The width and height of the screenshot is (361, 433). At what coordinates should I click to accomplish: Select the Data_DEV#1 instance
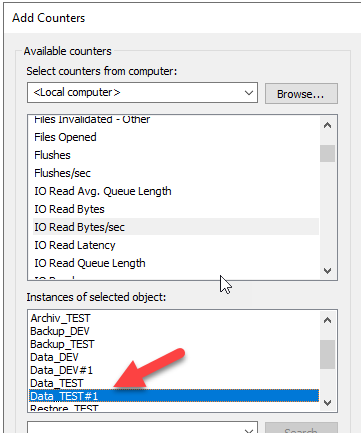(x=61, y=370)
